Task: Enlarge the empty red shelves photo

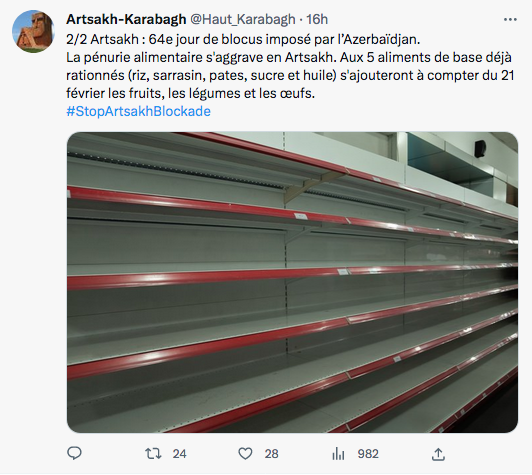Action: click(292, 282)
